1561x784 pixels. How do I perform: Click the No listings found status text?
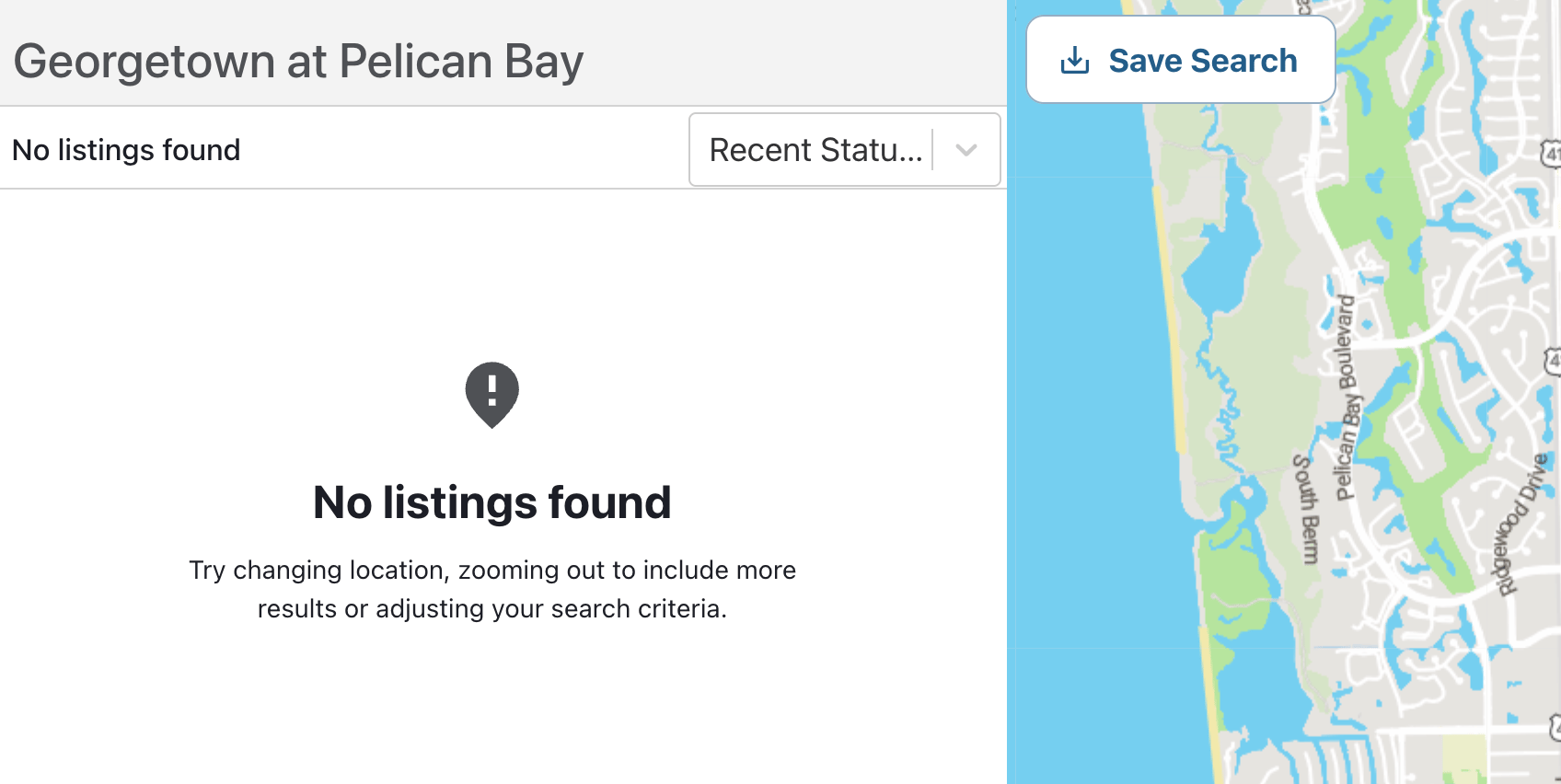point(126,150)
